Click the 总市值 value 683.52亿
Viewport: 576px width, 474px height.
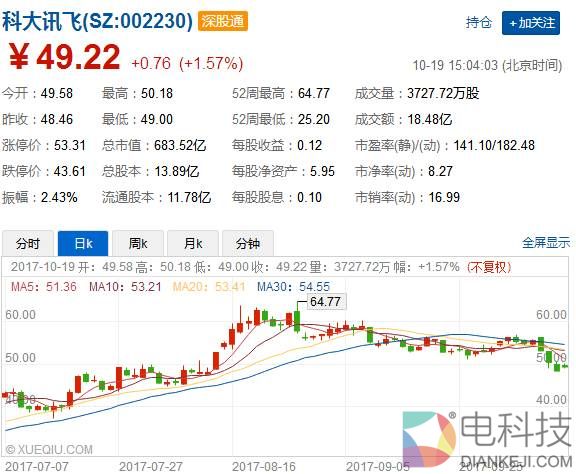[180, 146]
